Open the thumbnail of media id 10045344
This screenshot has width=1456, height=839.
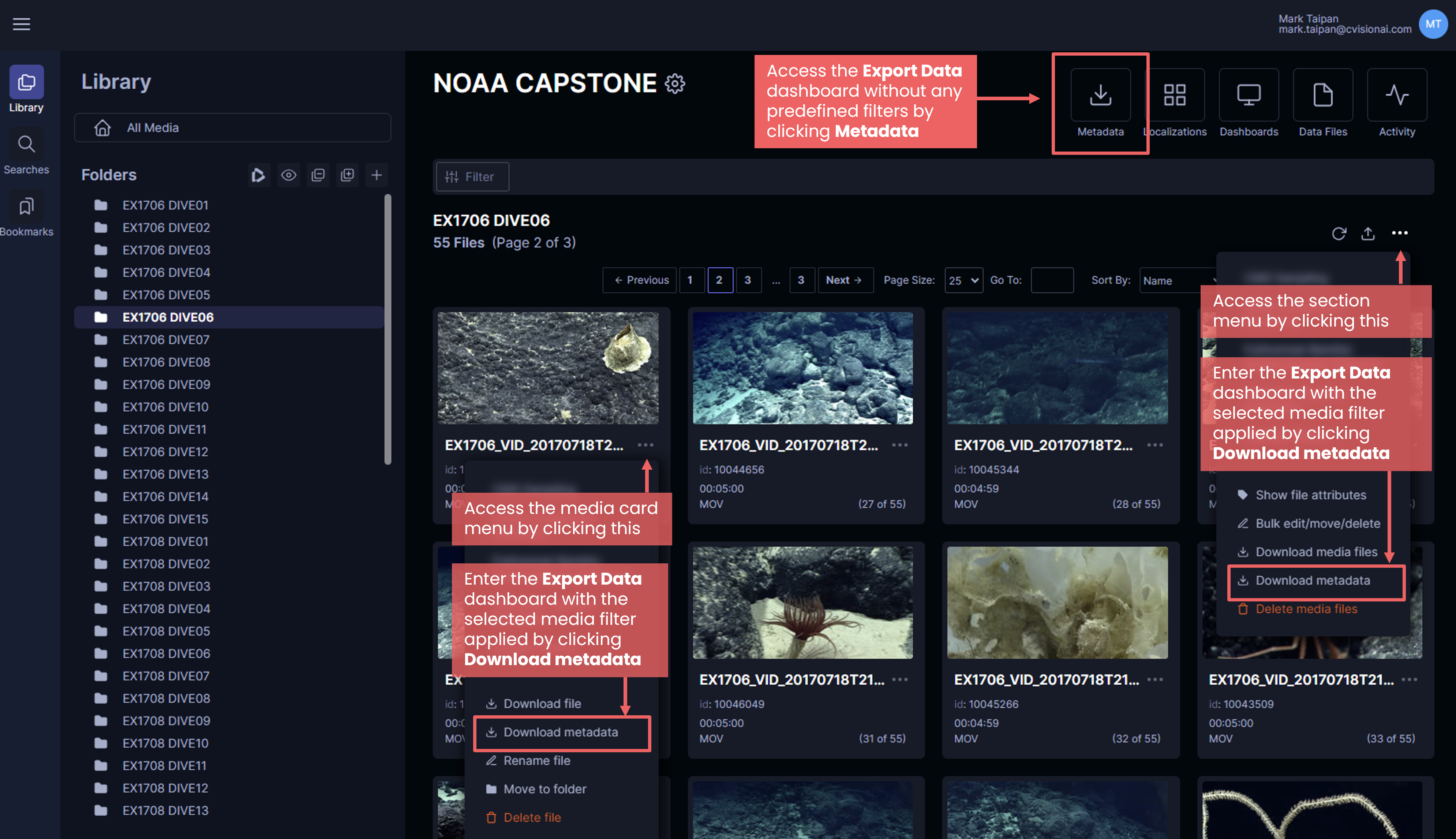[1058, 368]
